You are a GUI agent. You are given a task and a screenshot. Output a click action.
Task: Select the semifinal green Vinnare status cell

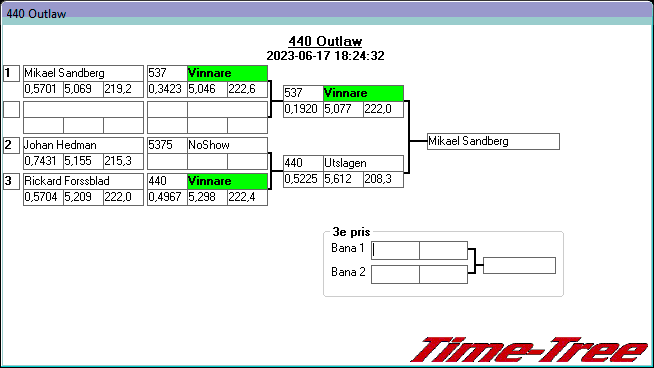363,93
